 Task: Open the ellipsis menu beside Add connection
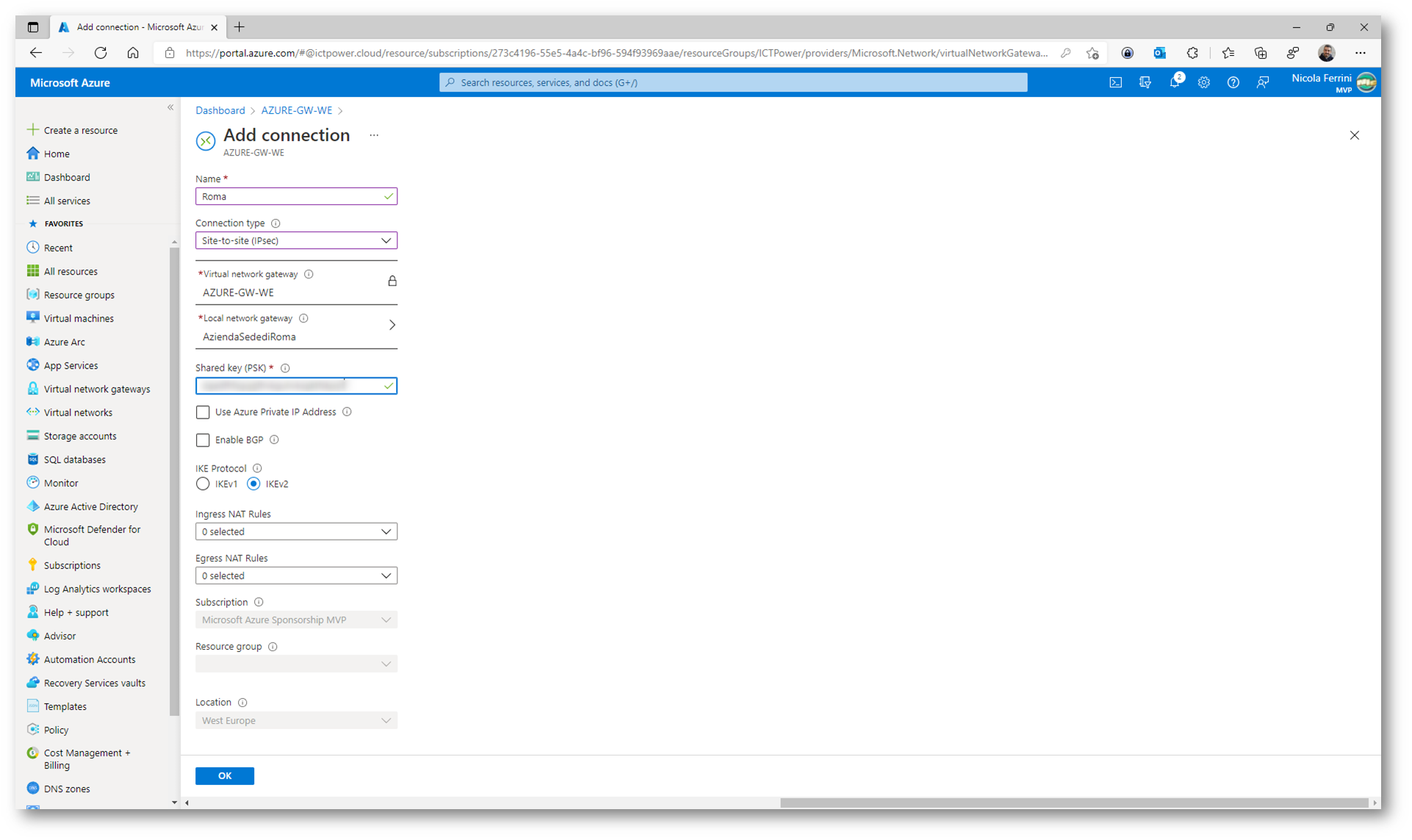[x=374, y=135]
